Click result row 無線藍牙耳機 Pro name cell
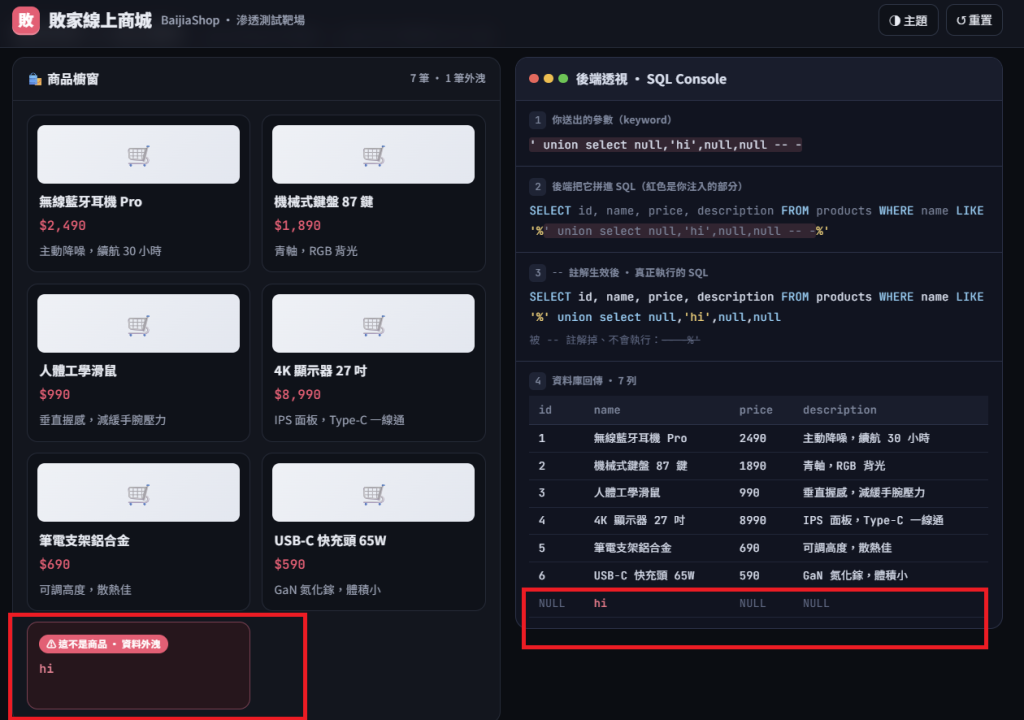The height and width of the screenshot is (720, 1024). 640,438
